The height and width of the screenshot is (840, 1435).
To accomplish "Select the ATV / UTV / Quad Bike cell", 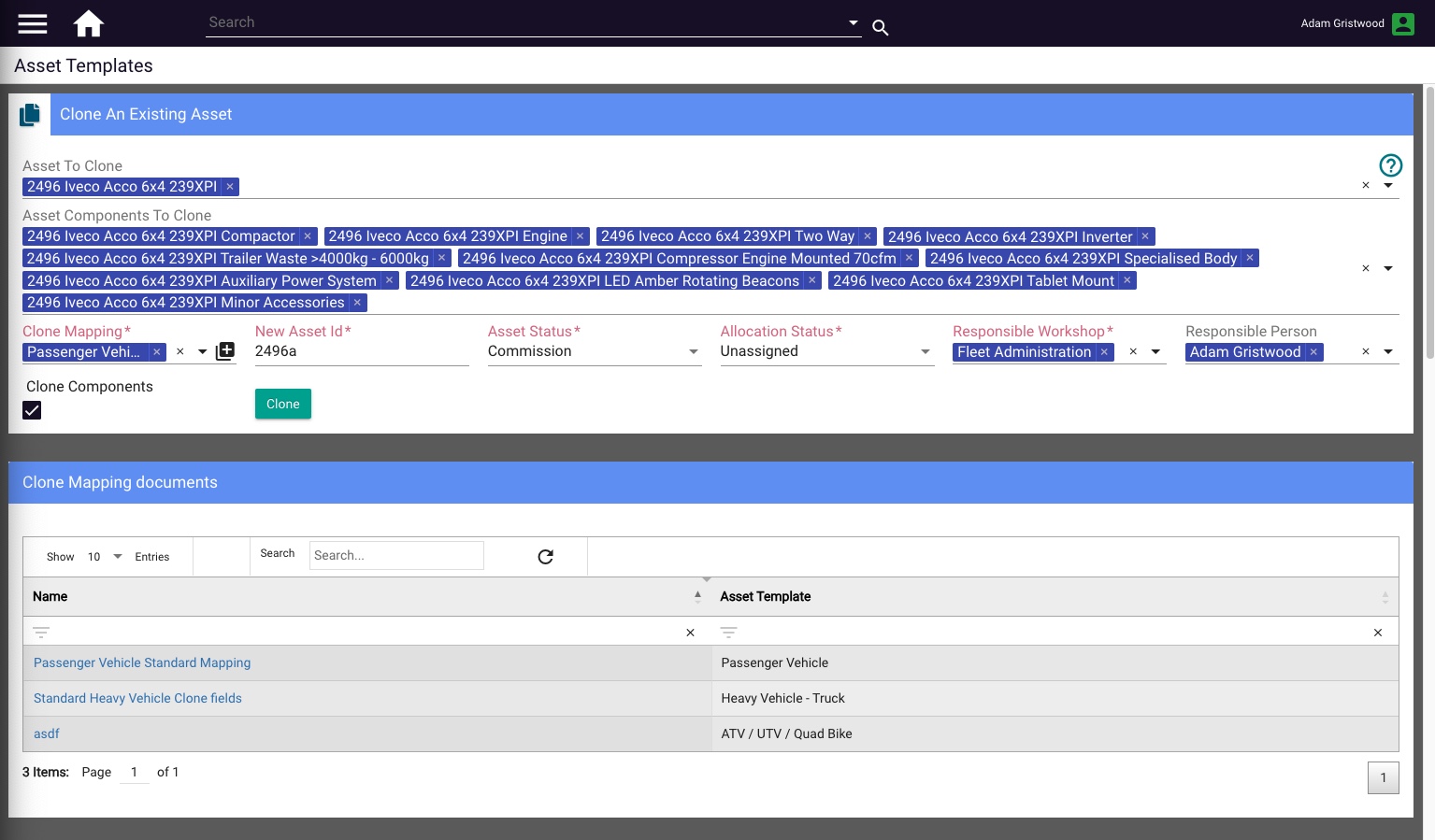I will click(1055, 733).
